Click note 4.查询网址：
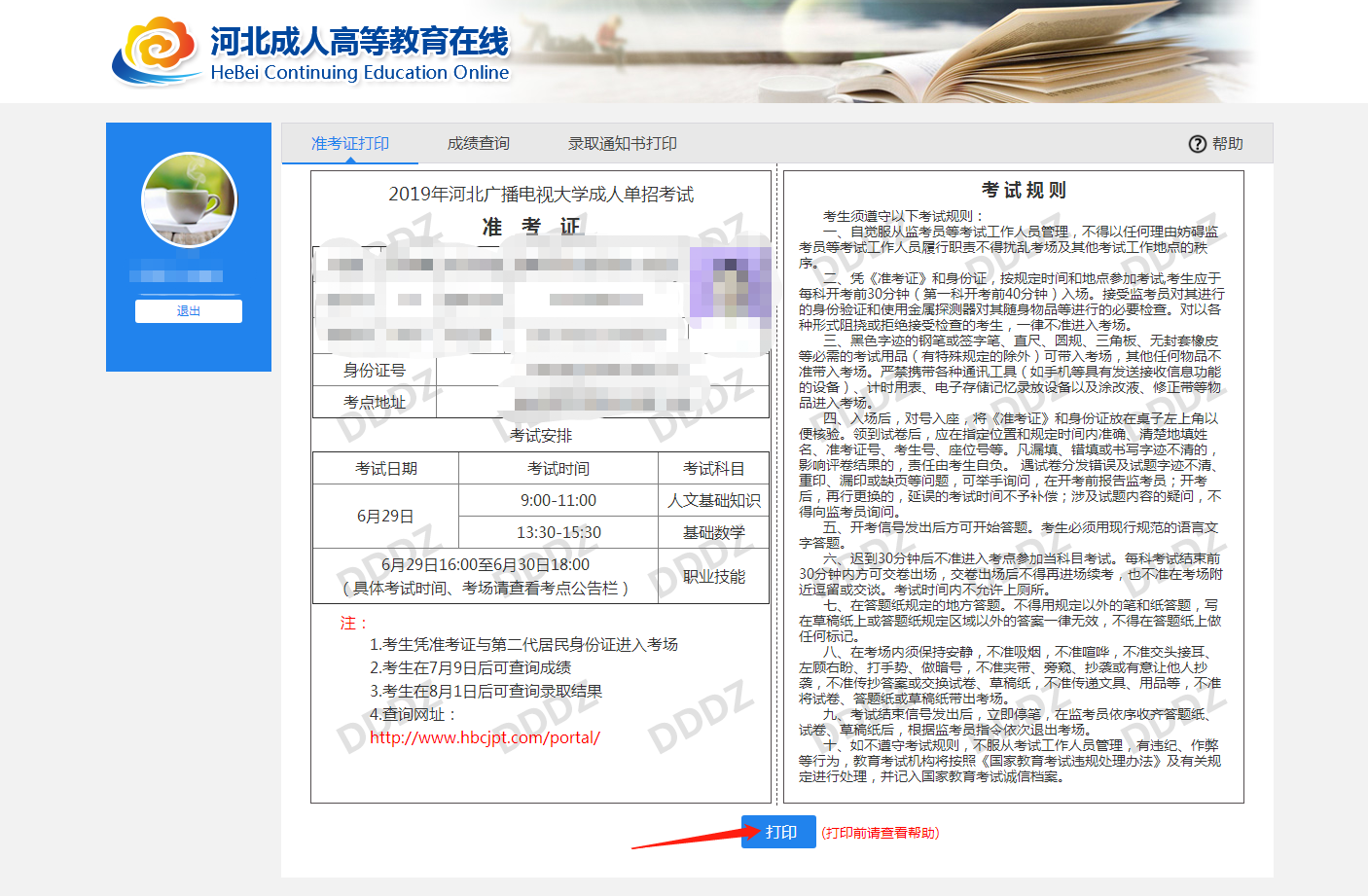The width and height of the screenshot is (1368, 896). click(x=413, y=714)
